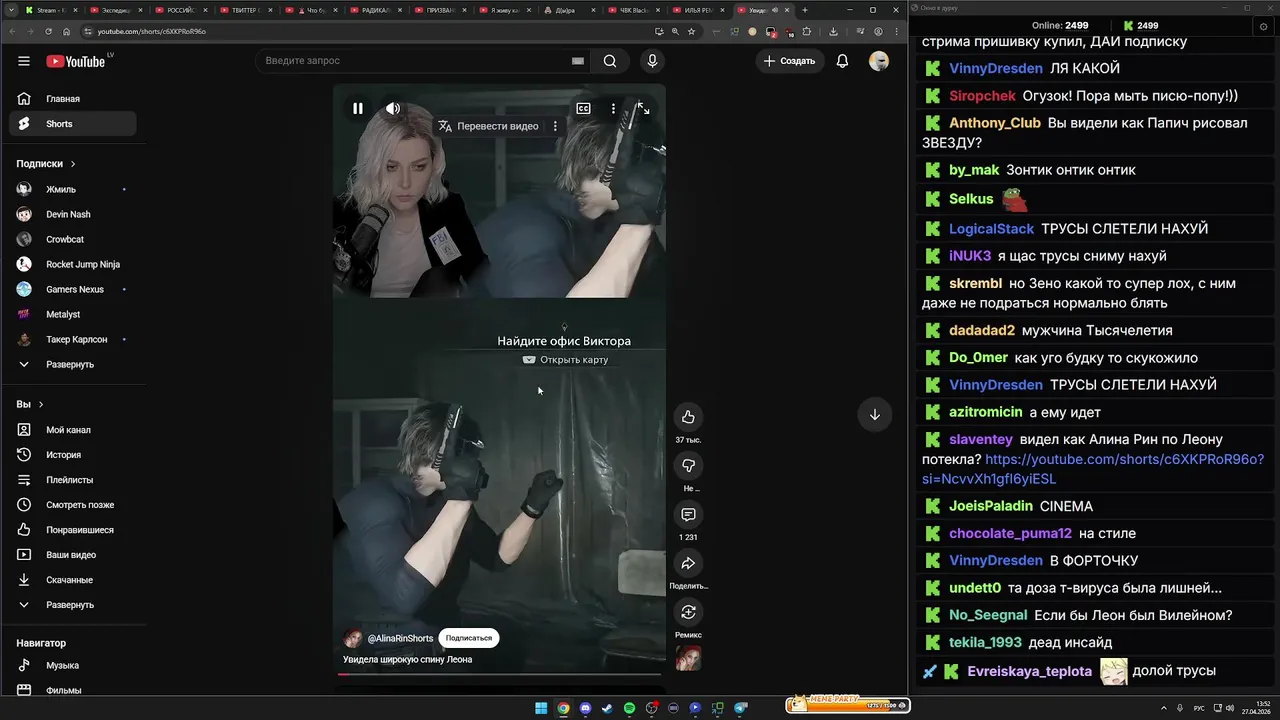
Task: Dislike the Short with thumbs down
Action: point(688,466)
